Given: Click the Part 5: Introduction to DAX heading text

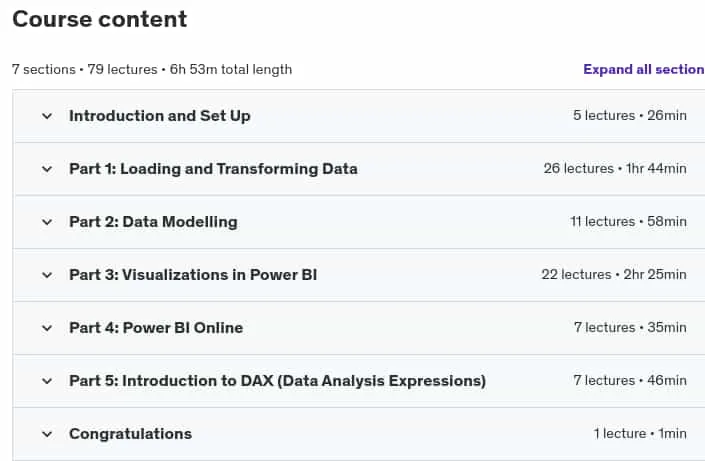Looking at the screenshot, I should pos(277,381).
